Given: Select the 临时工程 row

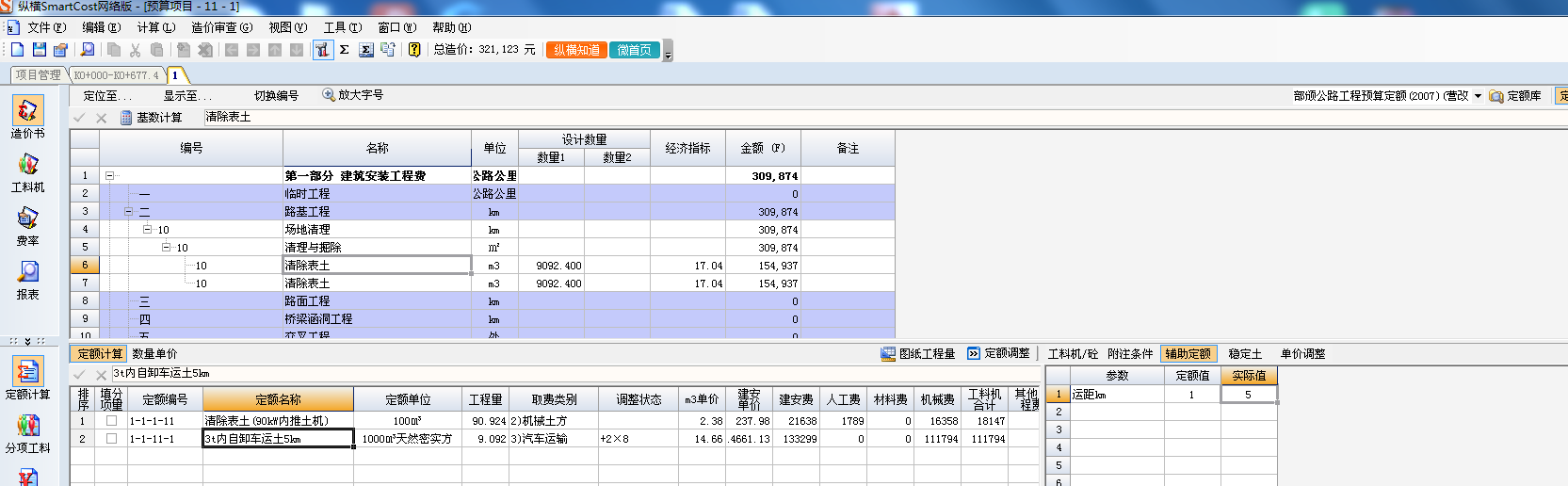Looking at the screenshot, I should (x=482, y=194).
